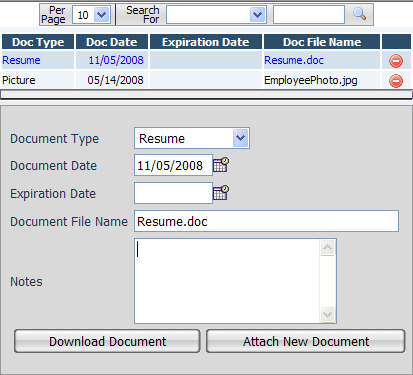413x375 pixels.
Task: Select the Picture row cell
Action: [x=38, y=80]
